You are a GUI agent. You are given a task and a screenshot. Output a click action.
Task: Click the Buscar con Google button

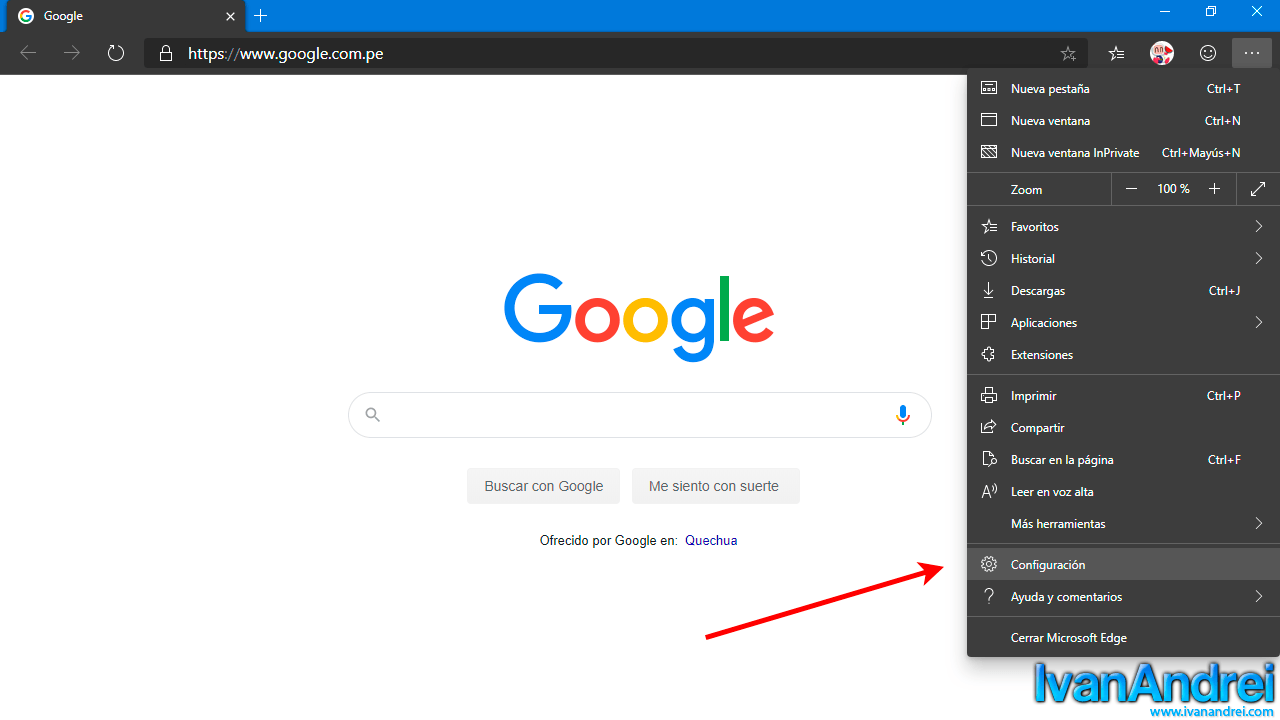543,486
